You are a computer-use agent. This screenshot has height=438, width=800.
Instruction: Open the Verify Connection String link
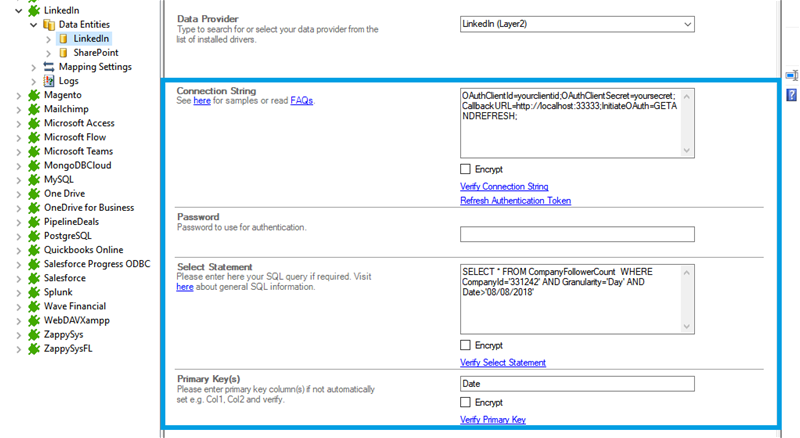tap(504, 186)
